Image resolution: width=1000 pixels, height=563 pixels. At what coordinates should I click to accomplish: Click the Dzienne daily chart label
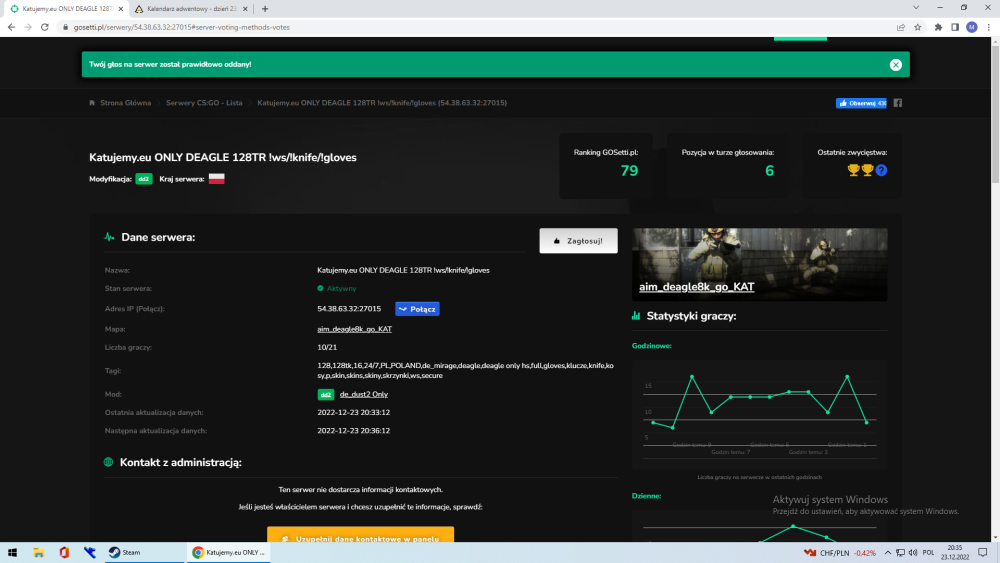[x=646, y=496]
